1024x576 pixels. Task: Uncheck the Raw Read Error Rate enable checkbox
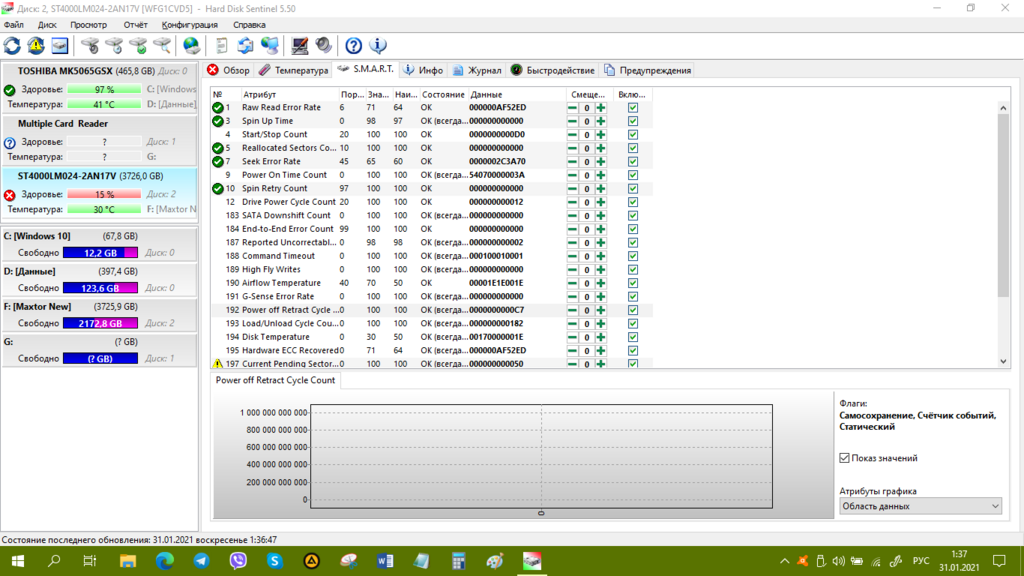pyautogui.click(x=633, y=108)
